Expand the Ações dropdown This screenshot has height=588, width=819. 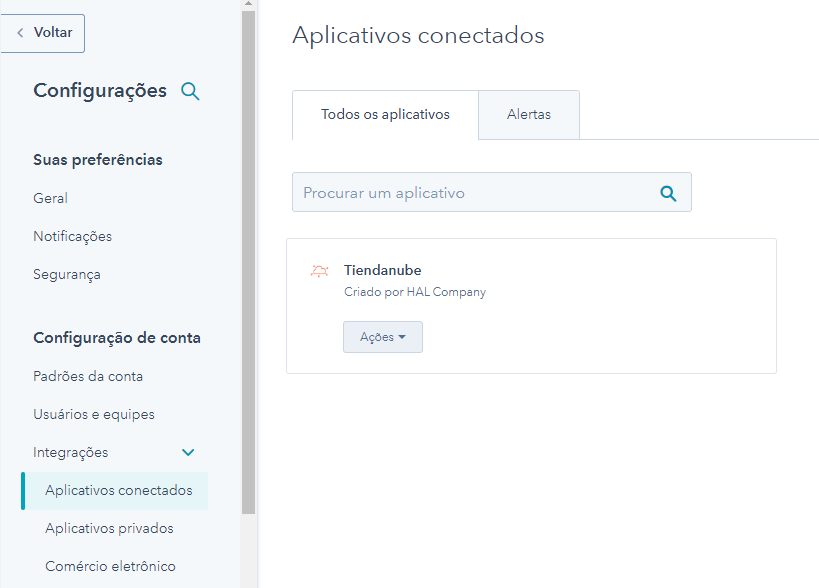coord(383,338)
